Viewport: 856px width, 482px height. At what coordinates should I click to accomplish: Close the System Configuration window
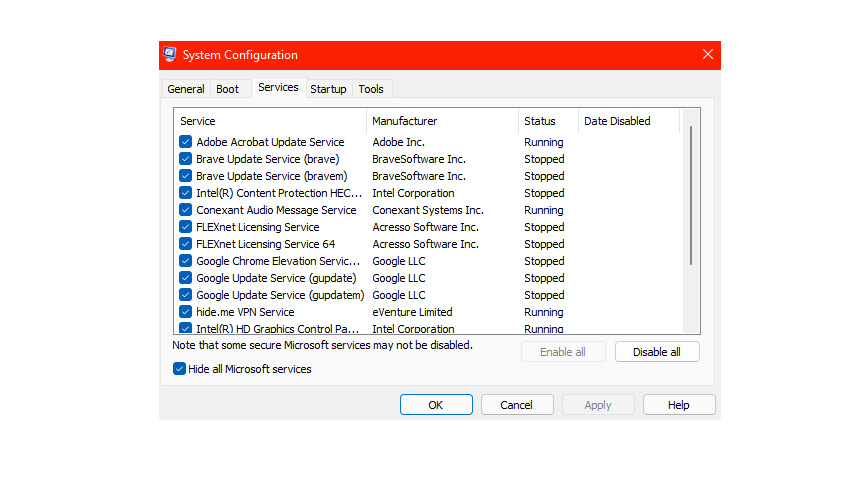coord(708,54)
